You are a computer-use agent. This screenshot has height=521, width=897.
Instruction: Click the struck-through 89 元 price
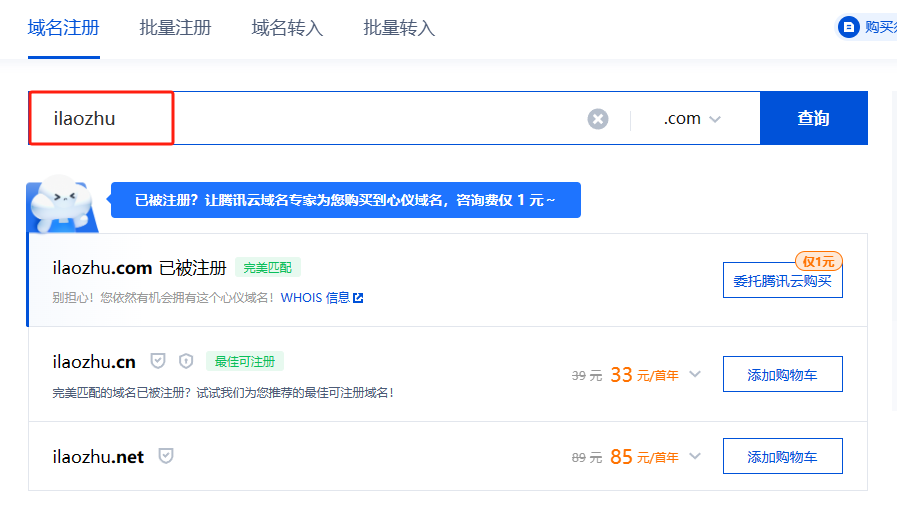[x=587, y=458]
